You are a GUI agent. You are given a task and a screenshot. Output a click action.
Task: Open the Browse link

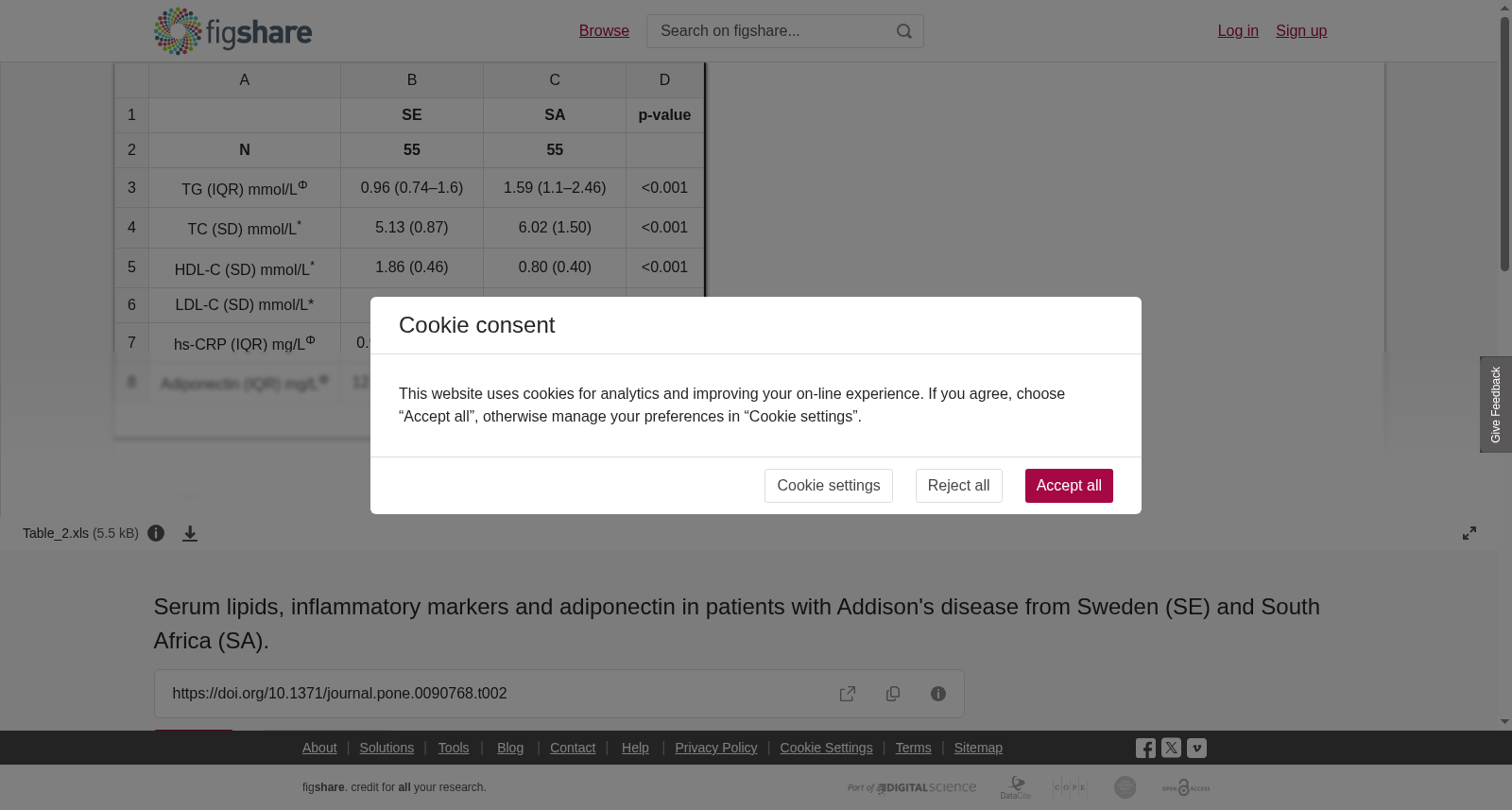(604, 31)
